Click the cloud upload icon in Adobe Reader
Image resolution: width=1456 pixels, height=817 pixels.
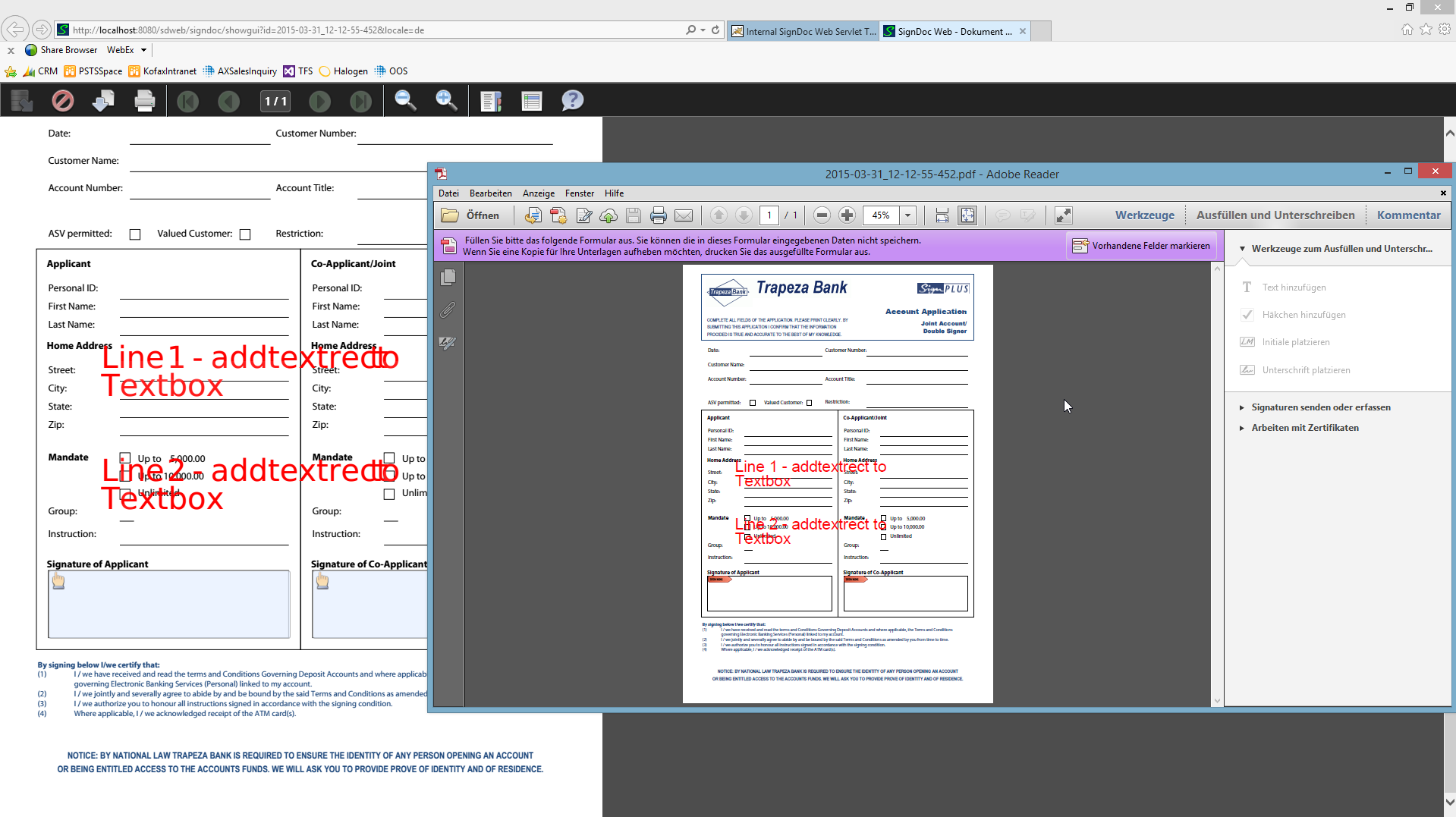click(x=609, y=215)
